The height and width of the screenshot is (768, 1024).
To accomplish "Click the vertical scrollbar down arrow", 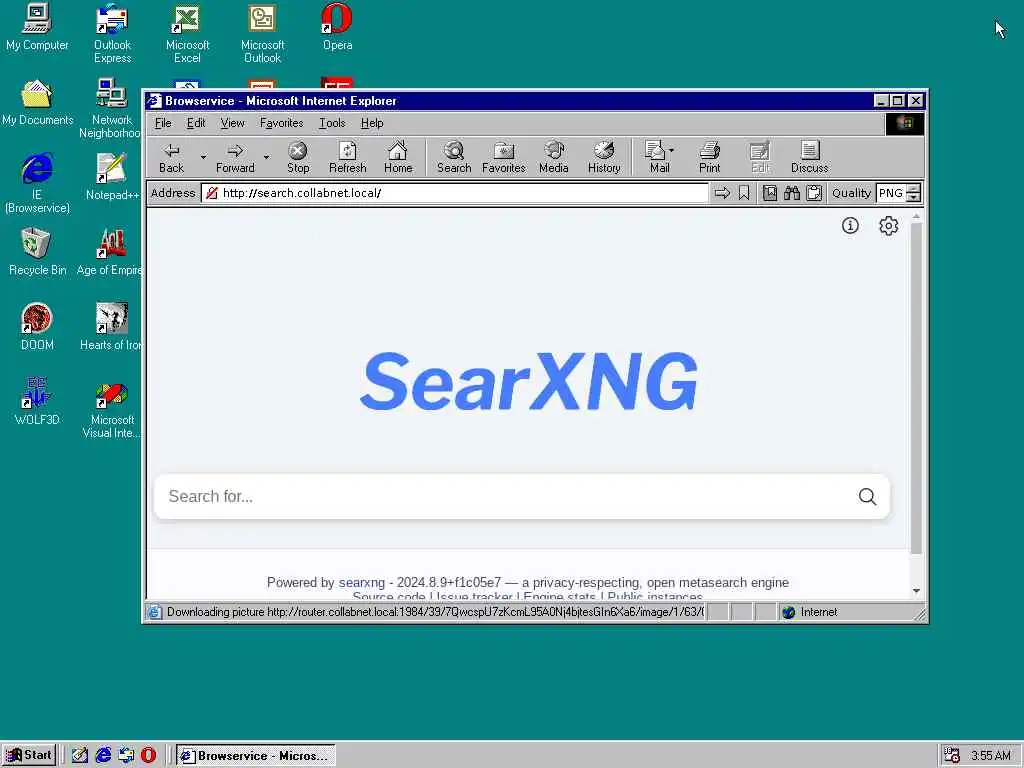I will click(916, 591).
